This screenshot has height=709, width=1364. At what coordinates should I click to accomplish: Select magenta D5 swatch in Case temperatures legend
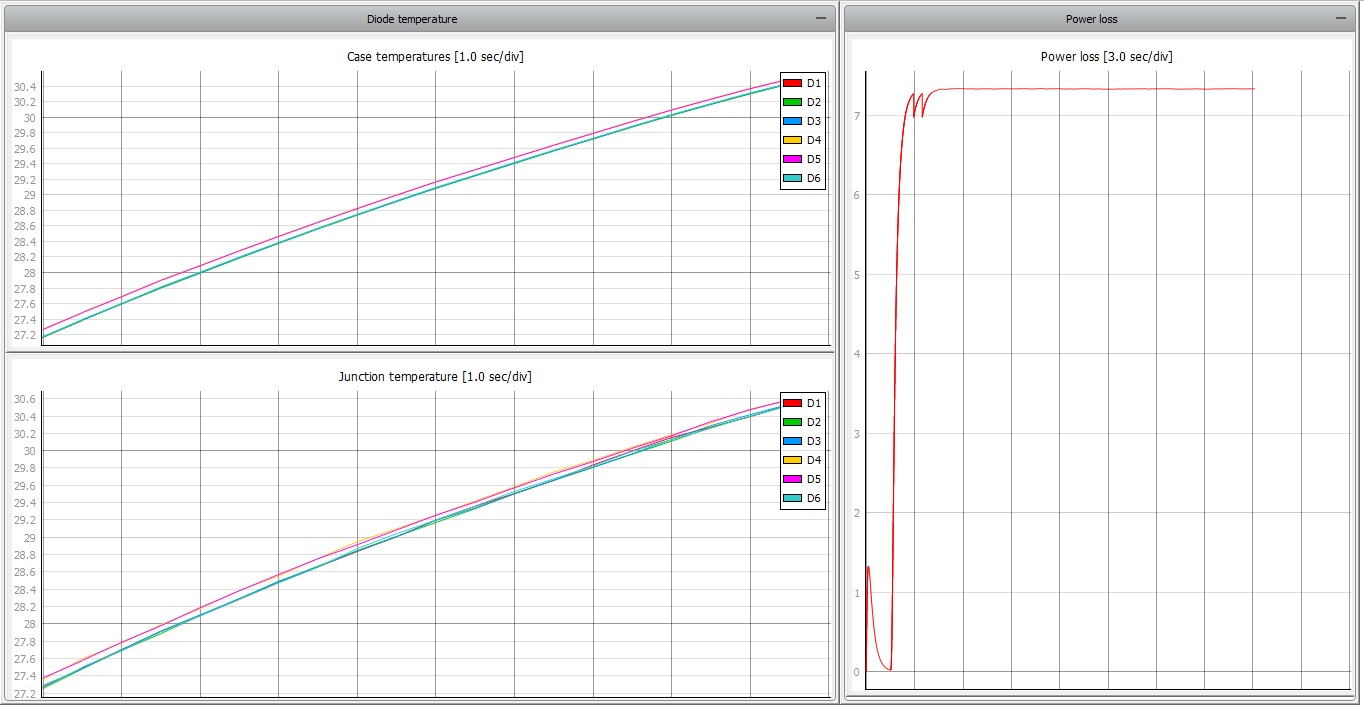coord(792,159)
